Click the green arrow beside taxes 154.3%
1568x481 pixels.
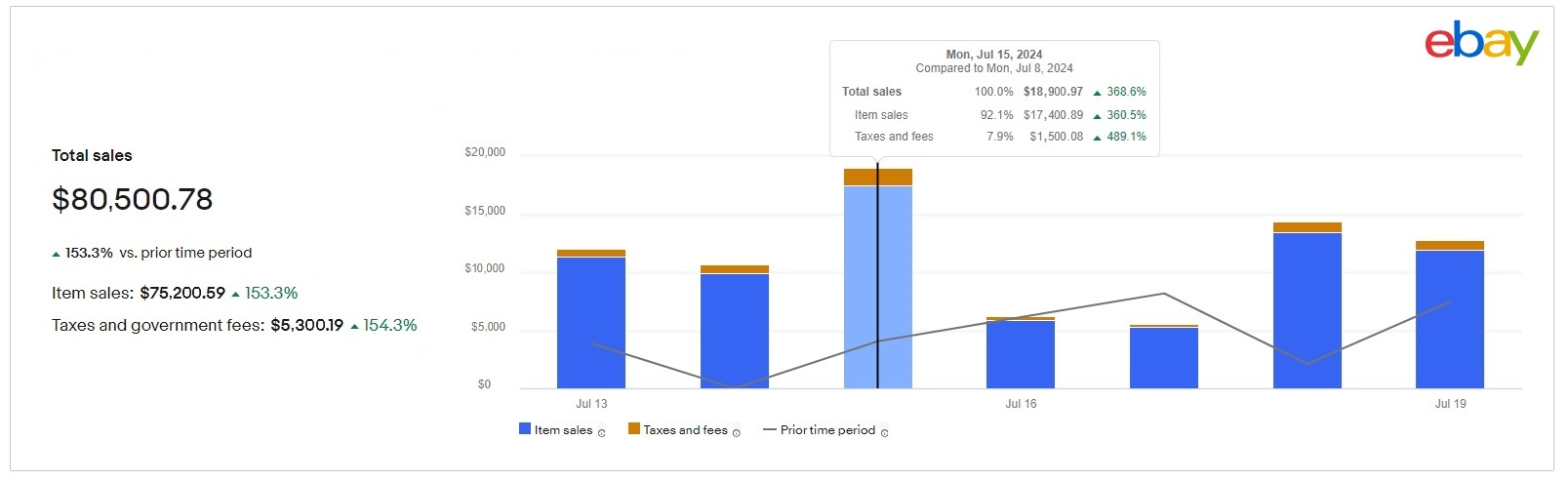354,326
